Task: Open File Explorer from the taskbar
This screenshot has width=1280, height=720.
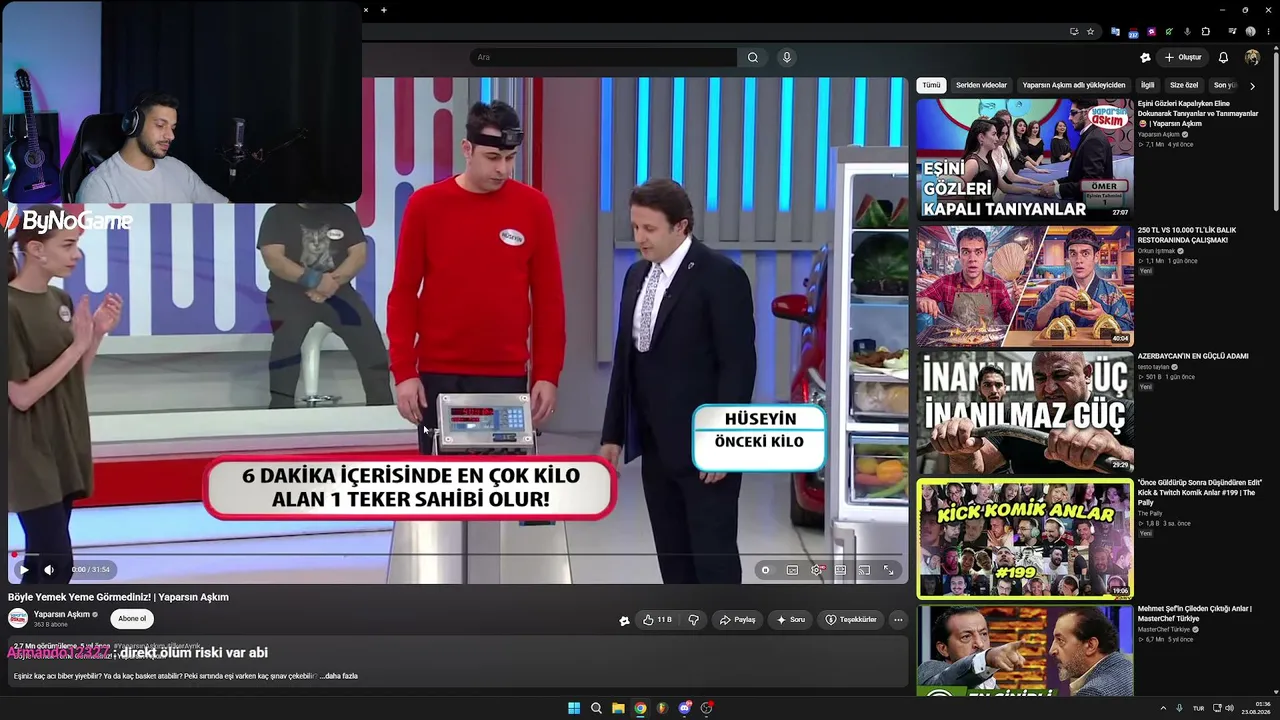Action: (x=618, y=708)
